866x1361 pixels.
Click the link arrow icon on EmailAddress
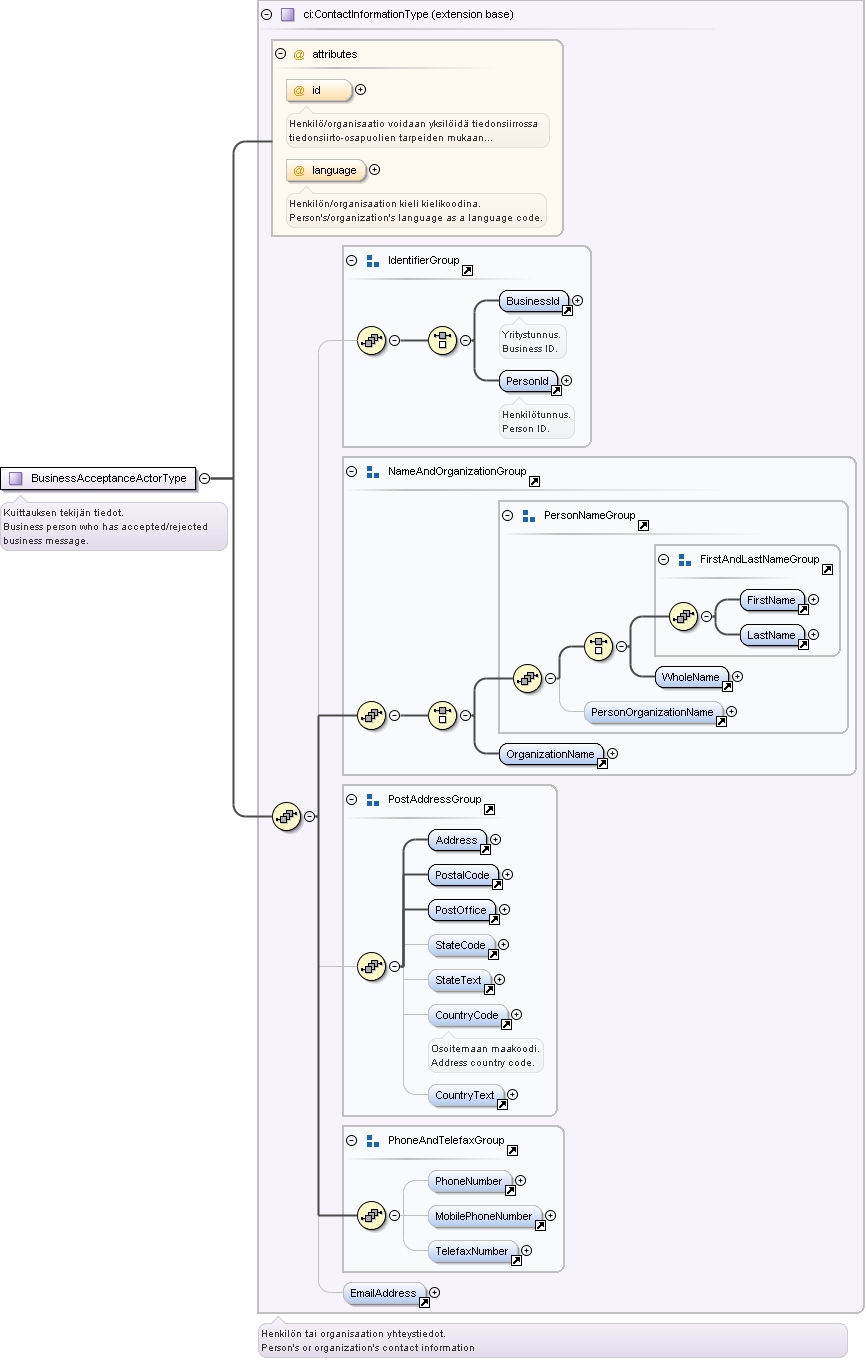[x=424, y=1303]
